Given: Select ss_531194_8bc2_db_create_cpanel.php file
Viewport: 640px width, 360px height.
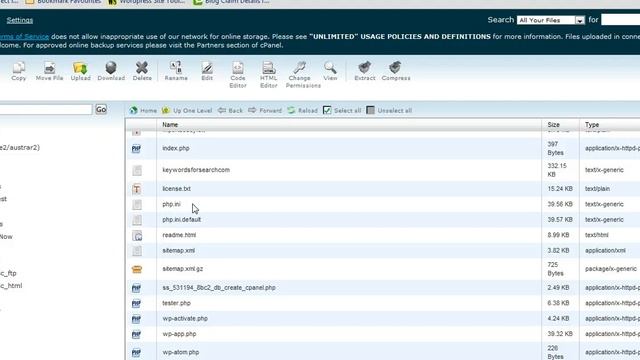Looking at the screenshot, I should (x=219, y=288).
